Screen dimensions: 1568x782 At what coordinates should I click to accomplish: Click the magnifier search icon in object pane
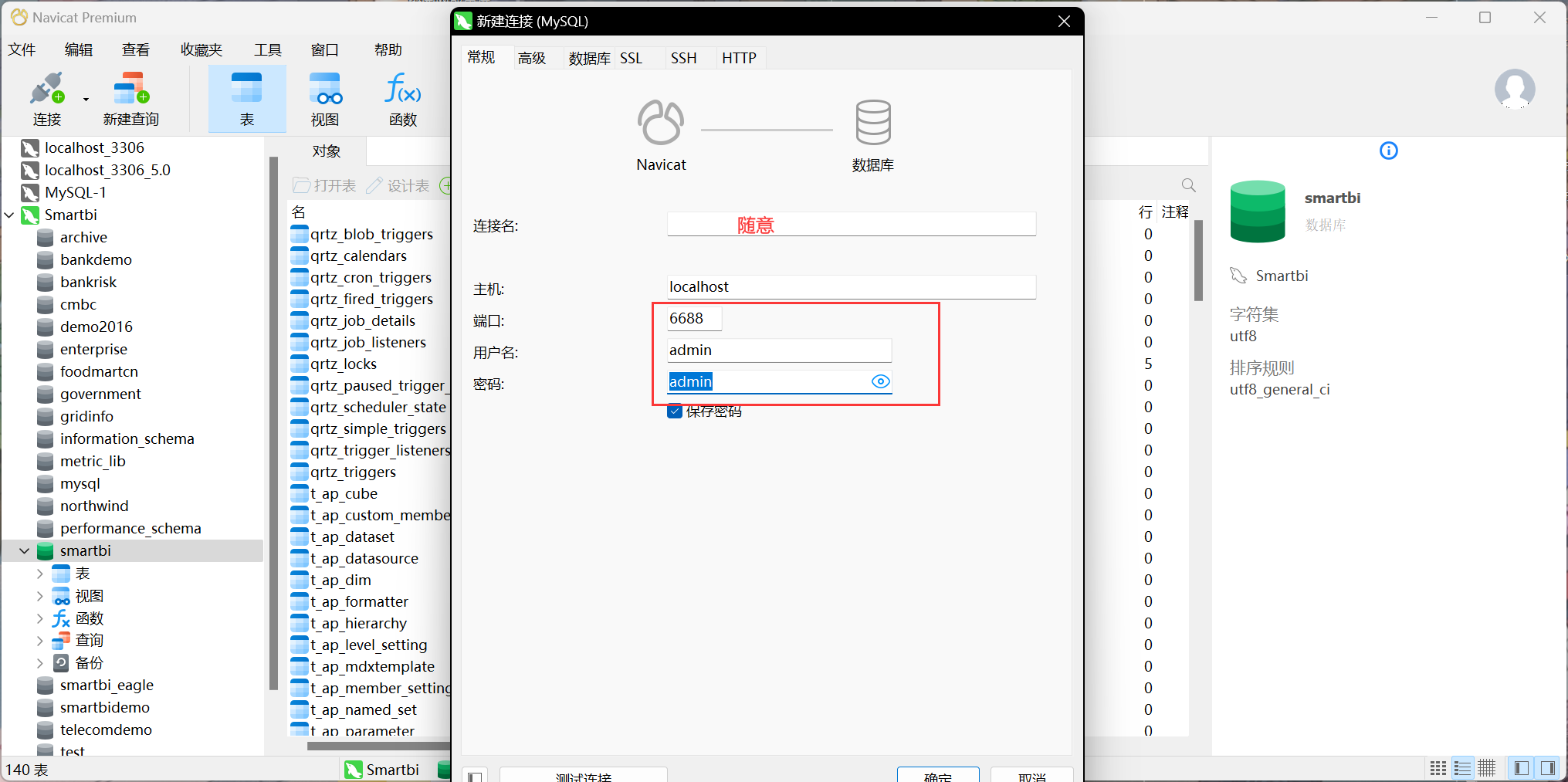pyautogui.click(x=1188, y=185)
